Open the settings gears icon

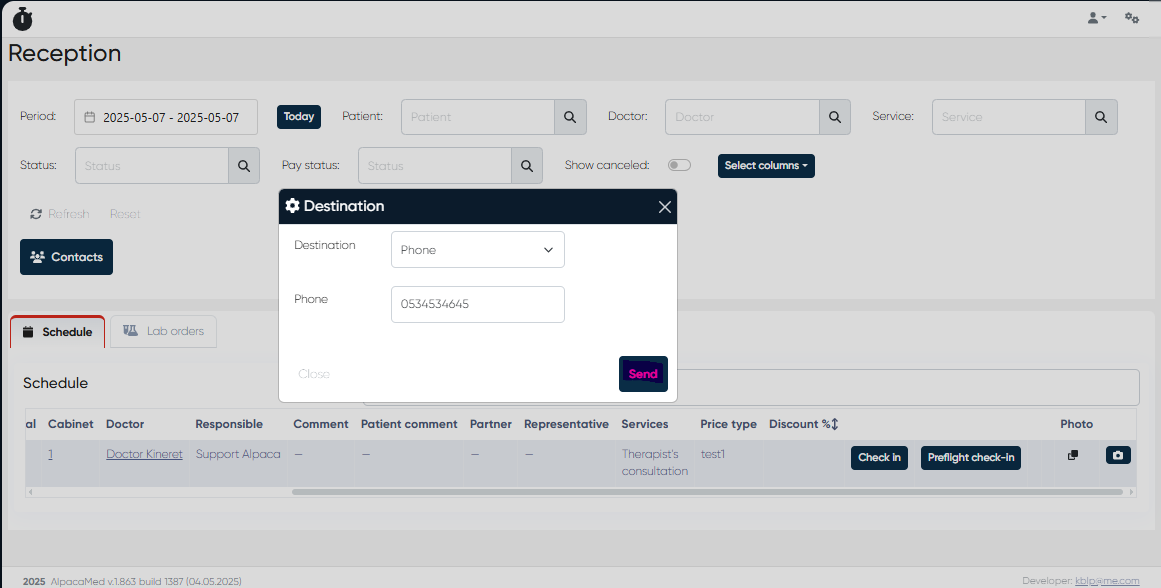(x=1132, y=18)
